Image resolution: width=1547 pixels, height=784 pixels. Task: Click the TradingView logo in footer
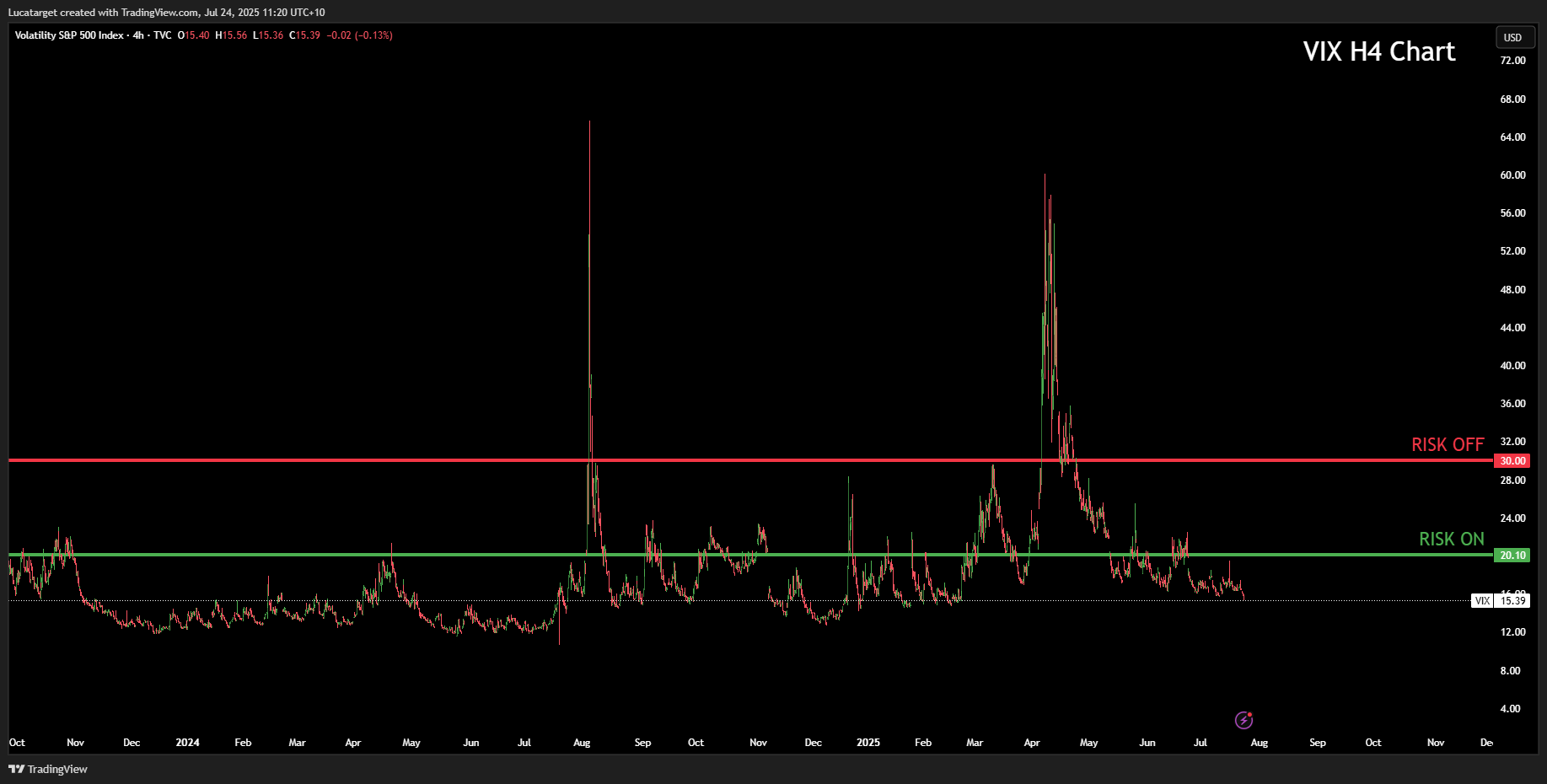pos(48,769)
